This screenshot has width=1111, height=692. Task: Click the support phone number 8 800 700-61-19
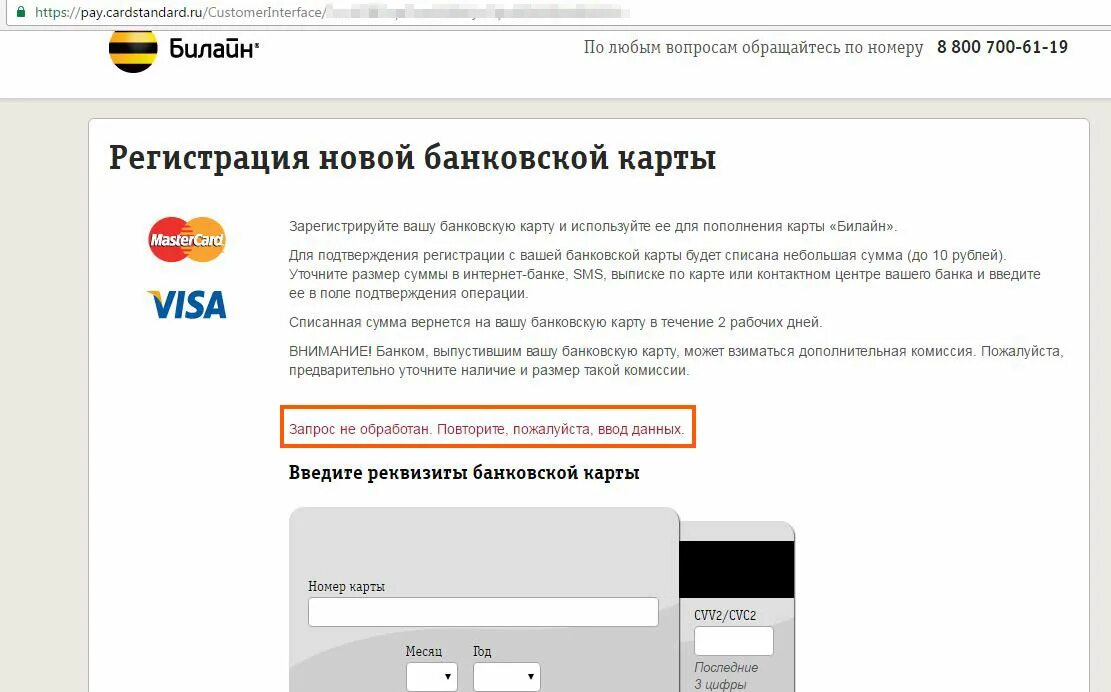[1002, 47]
